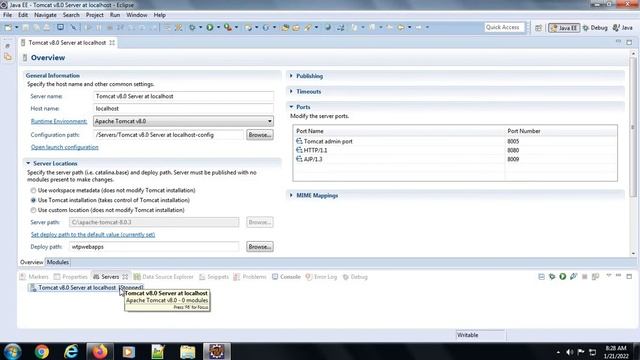Maximize the editor area

[629, 42]
